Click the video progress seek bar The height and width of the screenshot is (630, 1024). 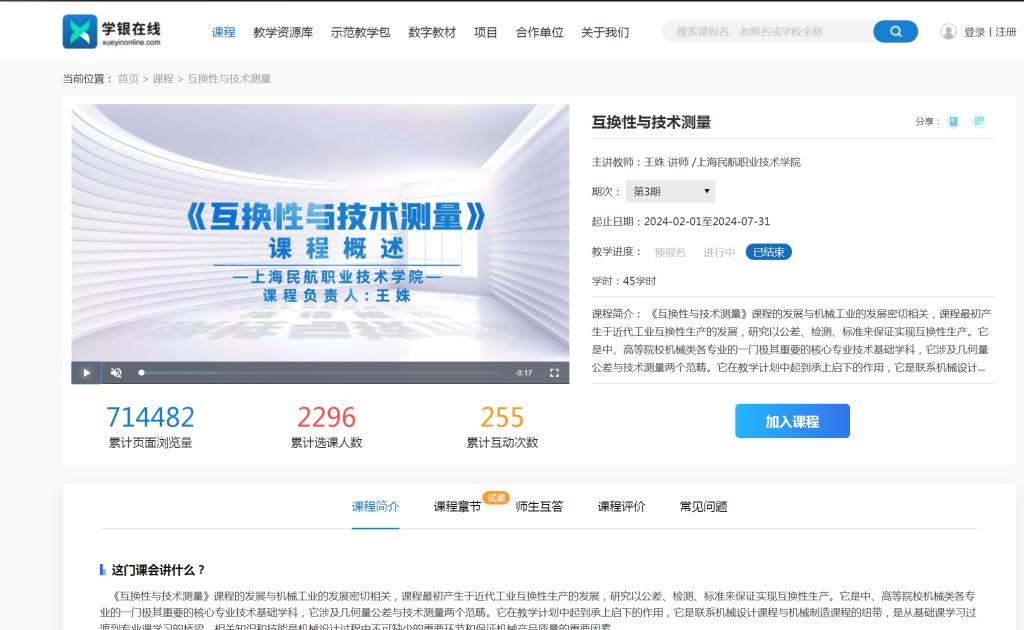tap(320, 373)
